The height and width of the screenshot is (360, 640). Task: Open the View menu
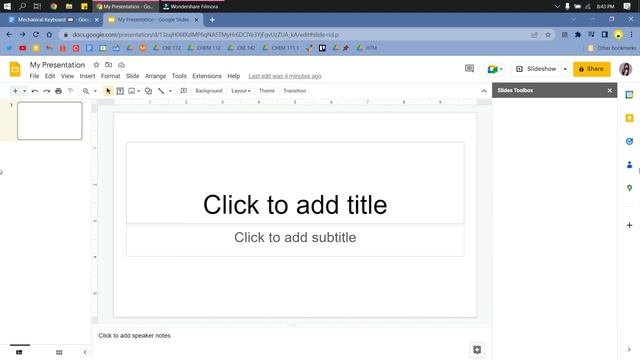(67, 76)
